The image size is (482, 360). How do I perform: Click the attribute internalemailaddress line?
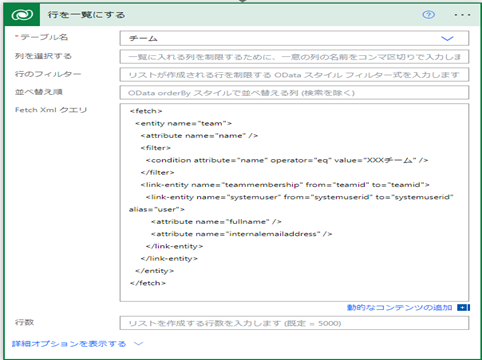coord(242,234)
